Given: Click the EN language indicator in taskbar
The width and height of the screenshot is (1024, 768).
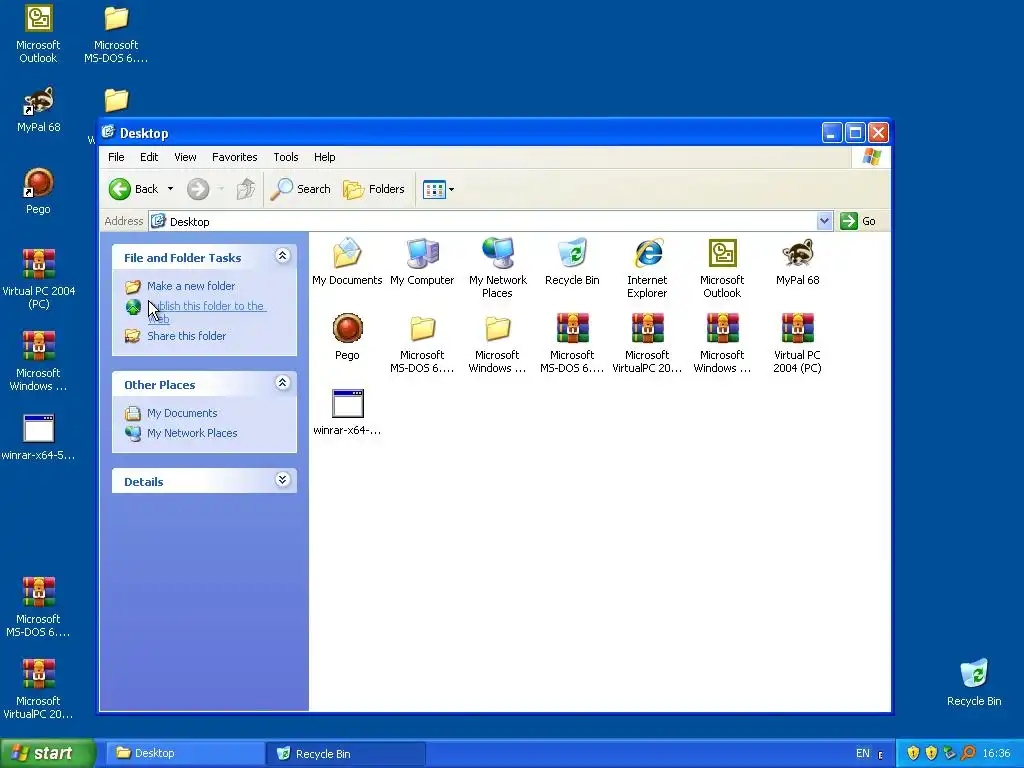Looking at the screenshot, I should tap(863, 754).
